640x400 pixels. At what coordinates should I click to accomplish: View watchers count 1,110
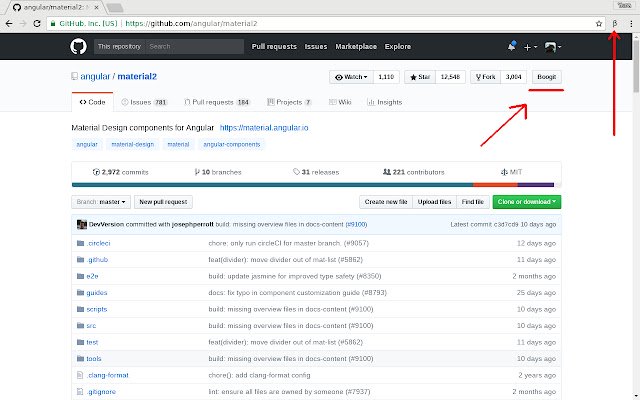coord(386,77)
